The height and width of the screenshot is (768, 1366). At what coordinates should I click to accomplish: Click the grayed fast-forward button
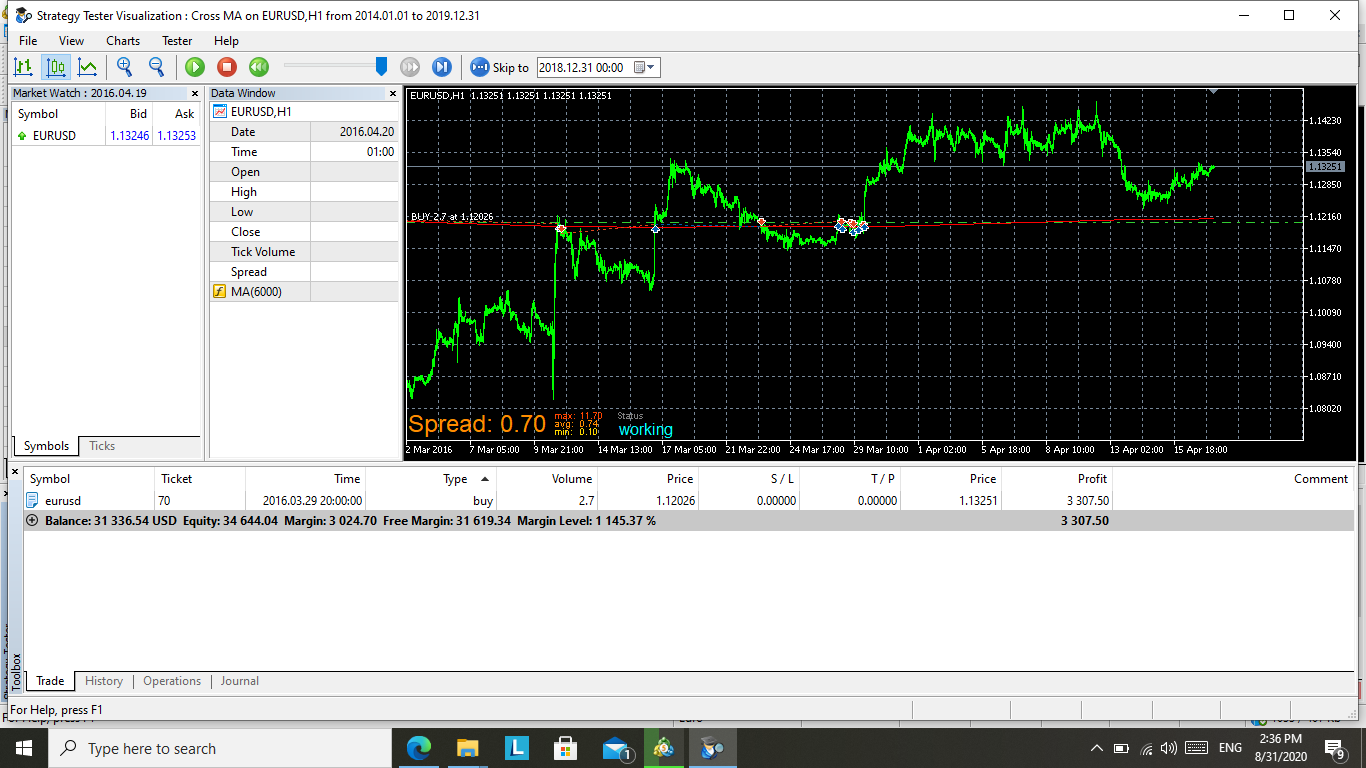pos(409,67)
